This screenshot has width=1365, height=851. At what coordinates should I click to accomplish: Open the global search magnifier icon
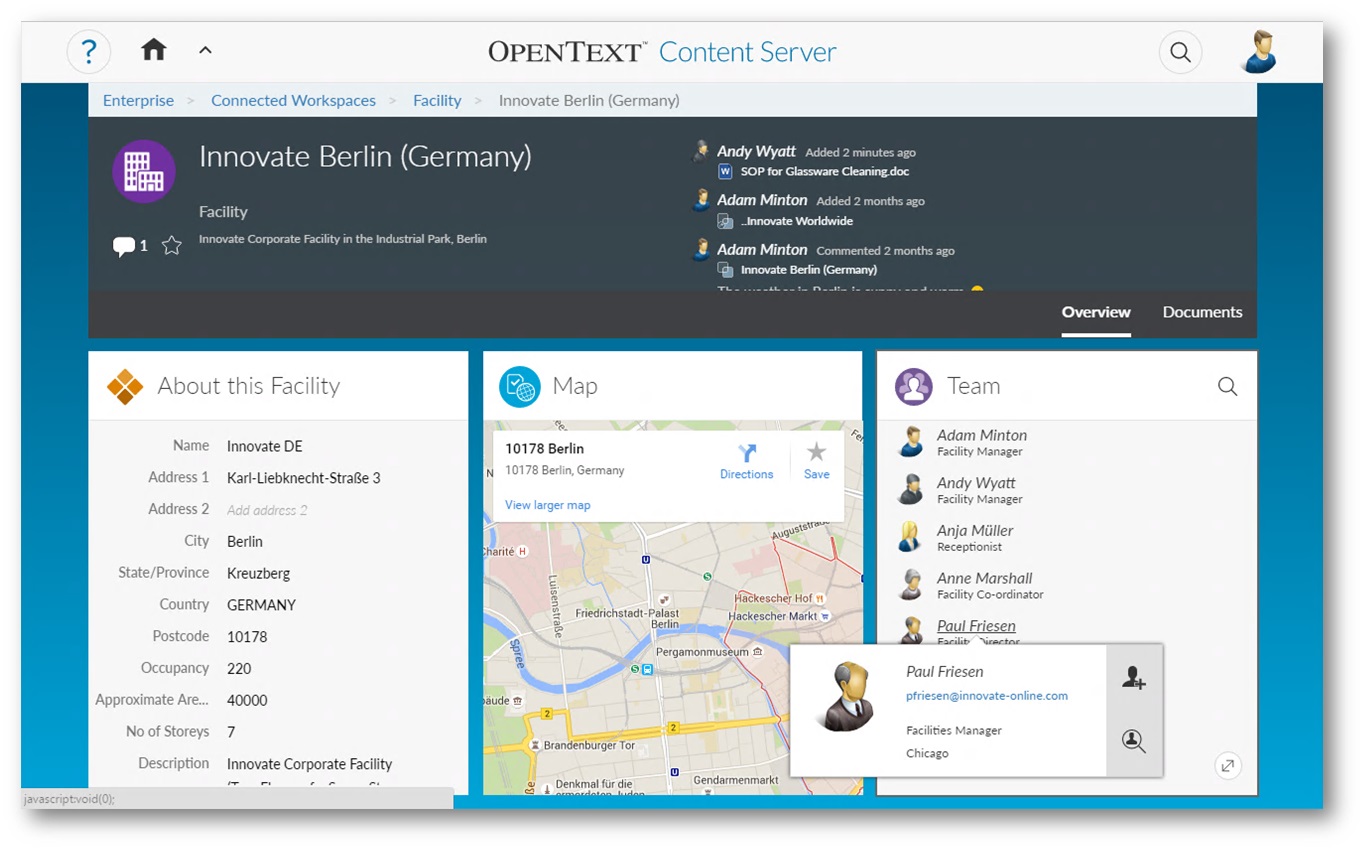point(1180,52)
